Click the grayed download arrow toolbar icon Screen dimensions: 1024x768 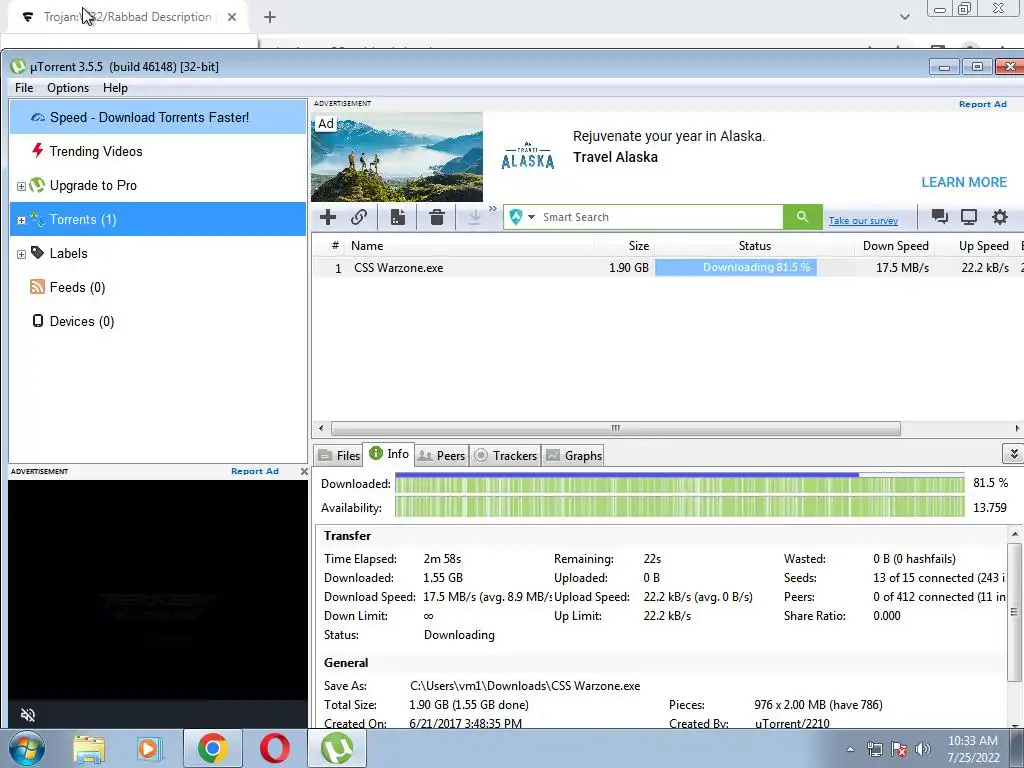[475, 217]
